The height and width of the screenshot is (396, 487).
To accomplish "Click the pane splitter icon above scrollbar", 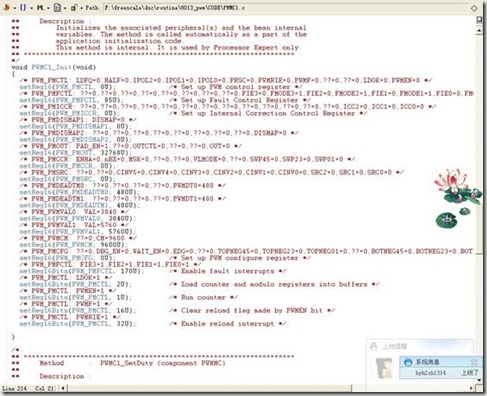I will [479, 19].
